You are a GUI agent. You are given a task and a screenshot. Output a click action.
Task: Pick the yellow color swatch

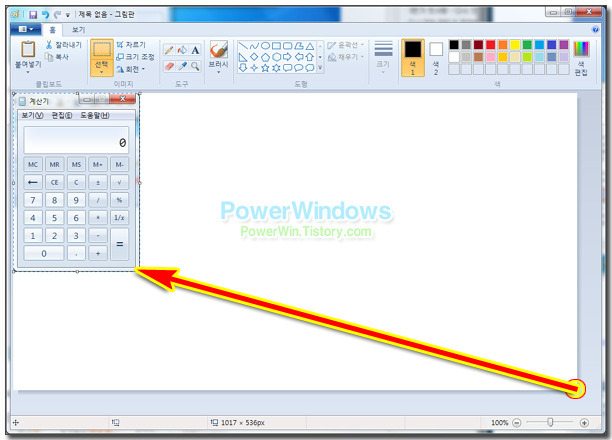(x=515, y=45)
